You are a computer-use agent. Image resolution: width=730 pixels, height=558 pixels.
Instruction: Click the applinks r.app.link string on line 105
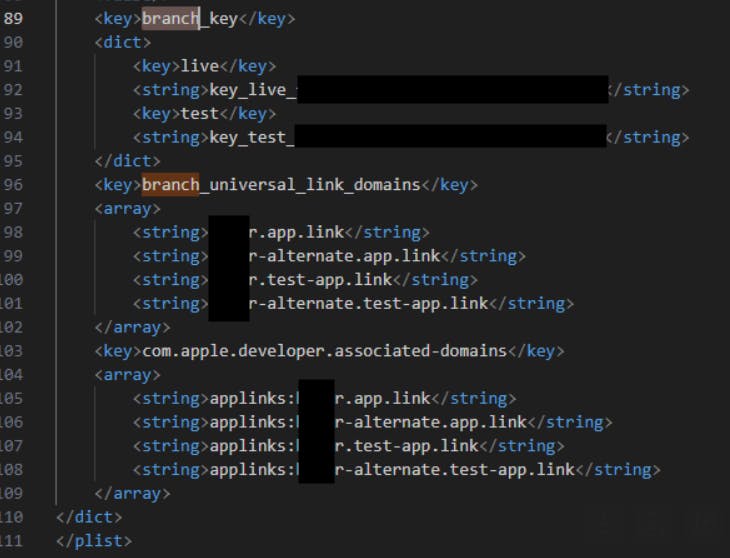tap(320, 398)
